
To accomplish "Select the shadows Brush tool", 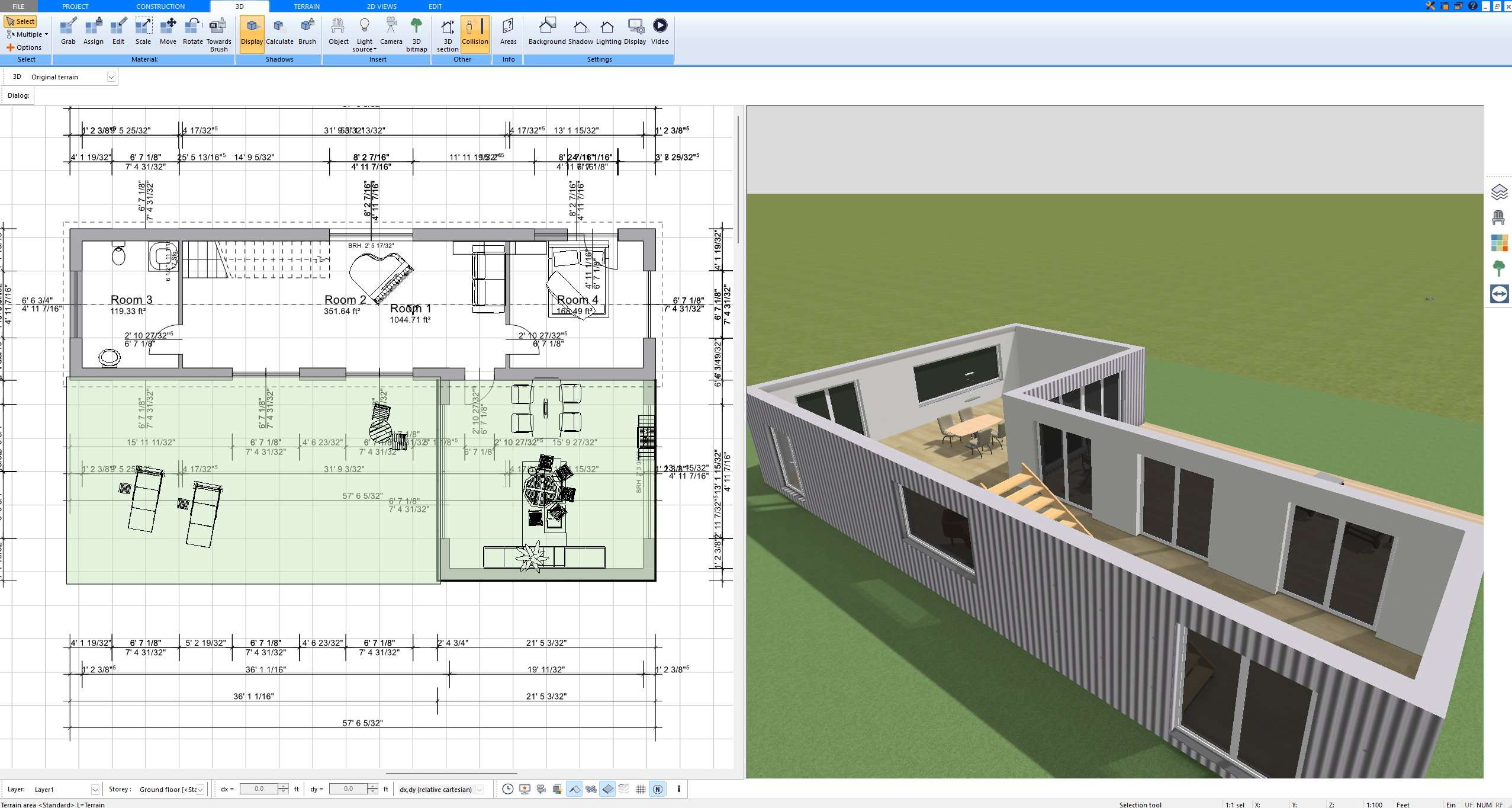I will click(307, 31).
